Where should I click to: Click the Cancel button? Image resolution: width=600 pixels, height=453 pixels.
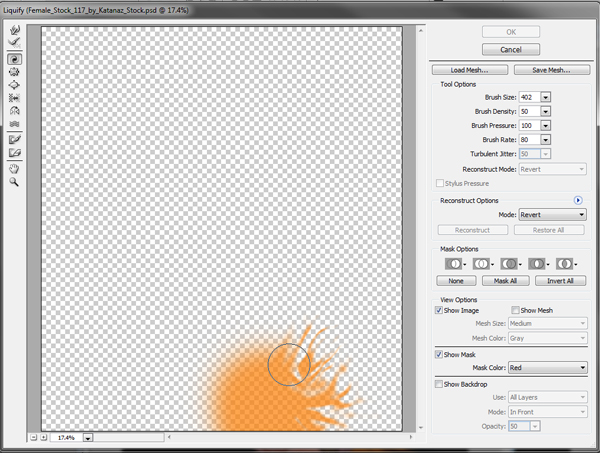click(x=511, y=49)
